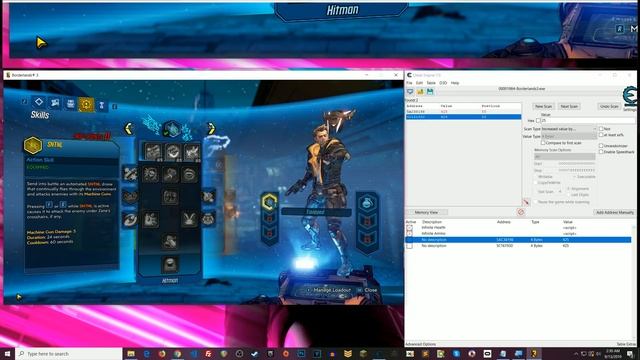Screen dimensions: 640x360
Task: Click Manage Loadout in the game
Action: coord(332,290)
